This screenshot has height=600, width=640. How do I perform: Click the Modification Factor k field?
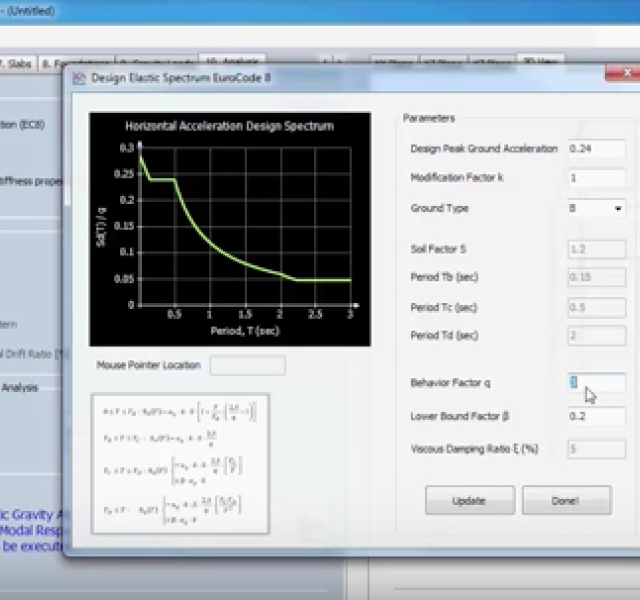coord(596,178)
